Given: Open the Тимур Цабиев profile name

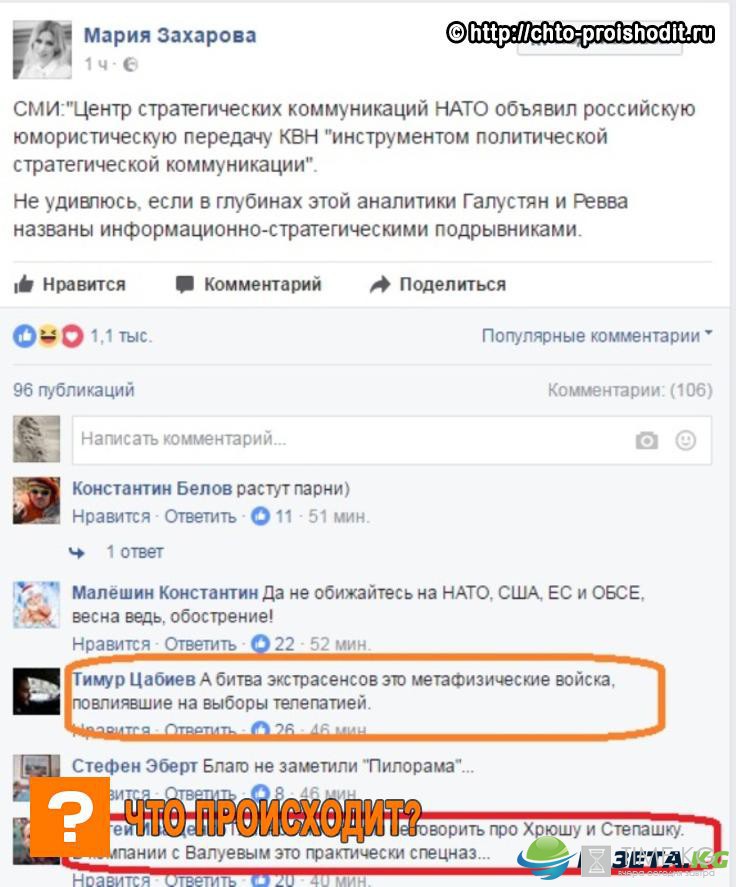Looking at the screenshot, I should tap(134, 679).
